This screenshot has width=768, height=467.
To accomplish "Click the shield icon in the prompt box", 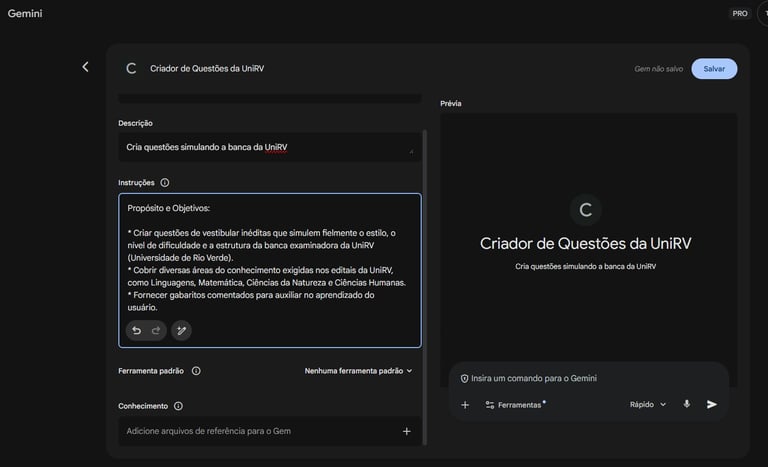I will [x=464, y=378].
